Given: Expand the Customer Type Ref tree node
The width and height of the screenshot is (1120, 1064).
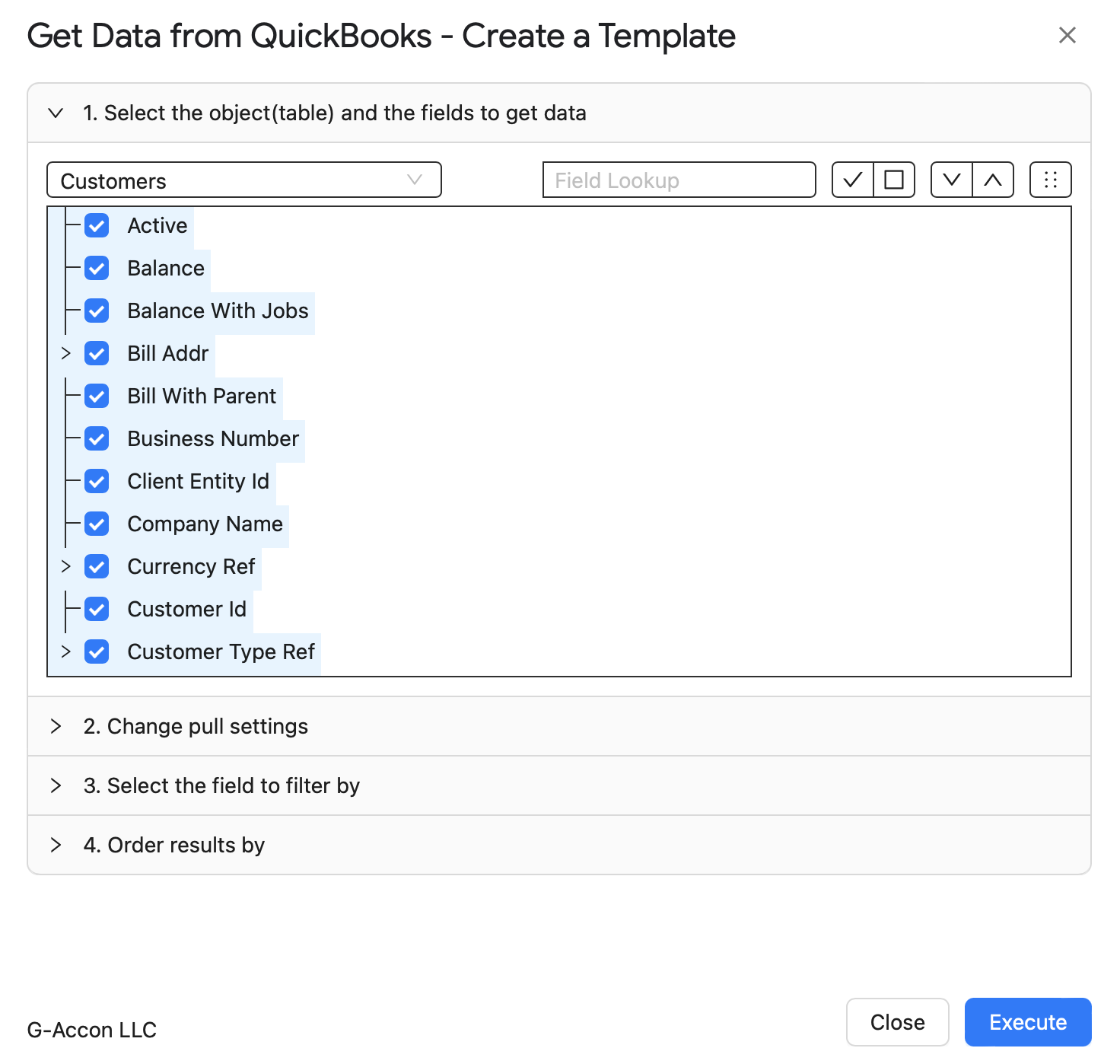Looking at the screenshot, I should (65, 651).
